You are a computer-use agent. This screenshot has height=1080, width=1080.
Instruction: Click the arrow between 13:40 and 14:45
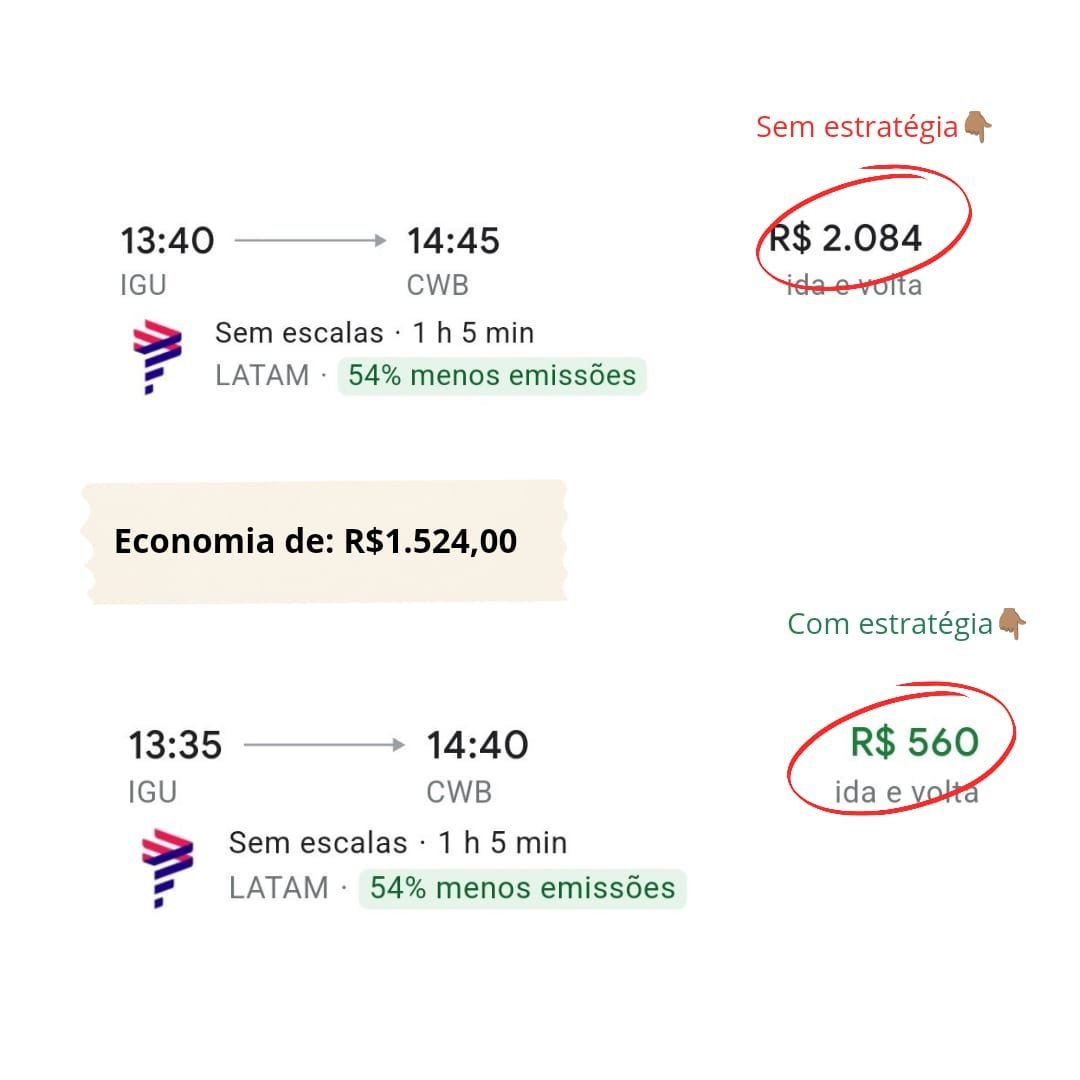point(310,241)
